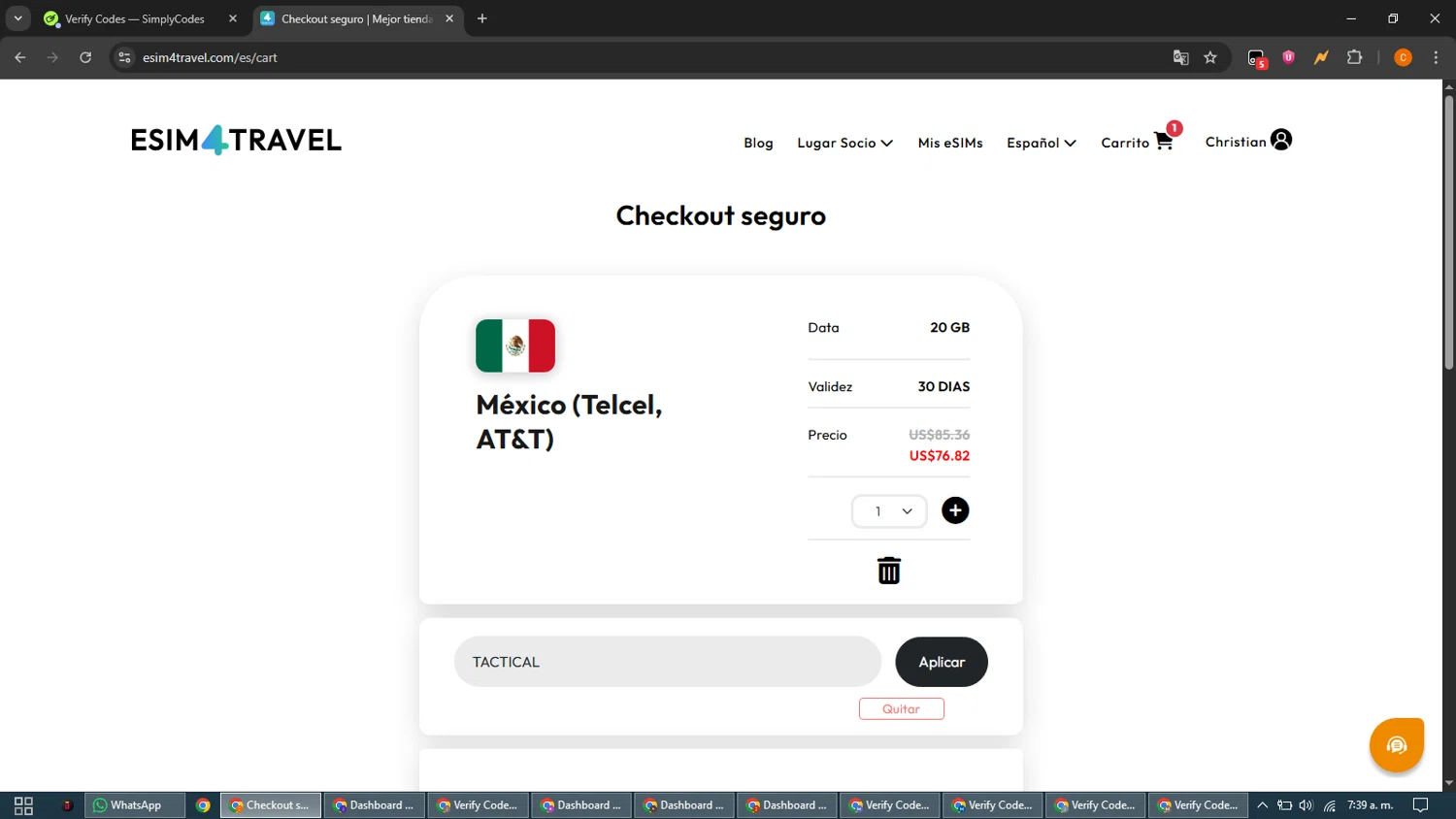Click the crossed-out price US$85.36
Image resolution: width=1456 pixels, height=819 pixels.
click(x=939, y=435)
